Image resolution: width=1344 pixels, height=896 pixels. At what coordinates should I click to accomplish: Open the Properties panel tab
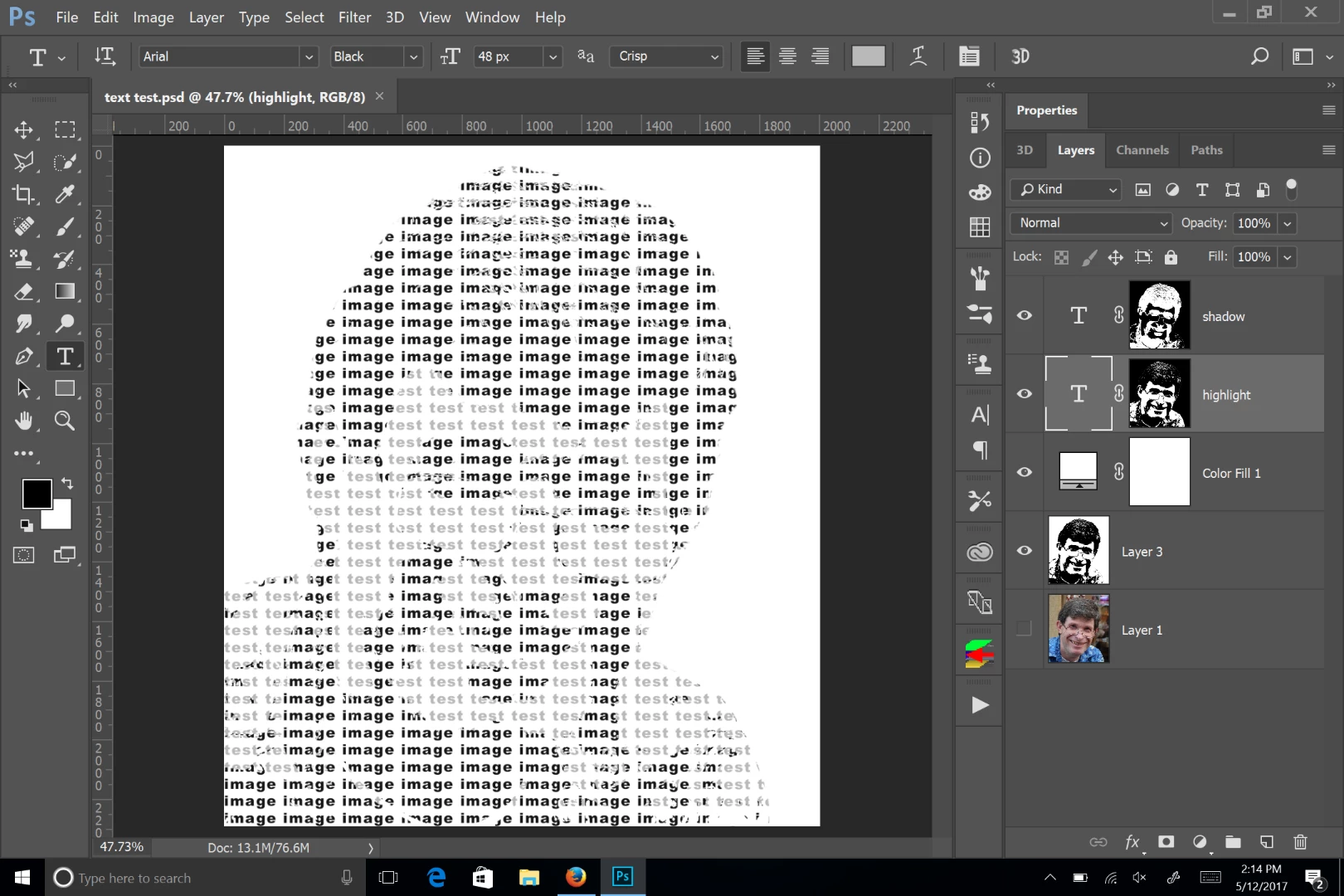pyautogui.click(x=1046, y=110)
